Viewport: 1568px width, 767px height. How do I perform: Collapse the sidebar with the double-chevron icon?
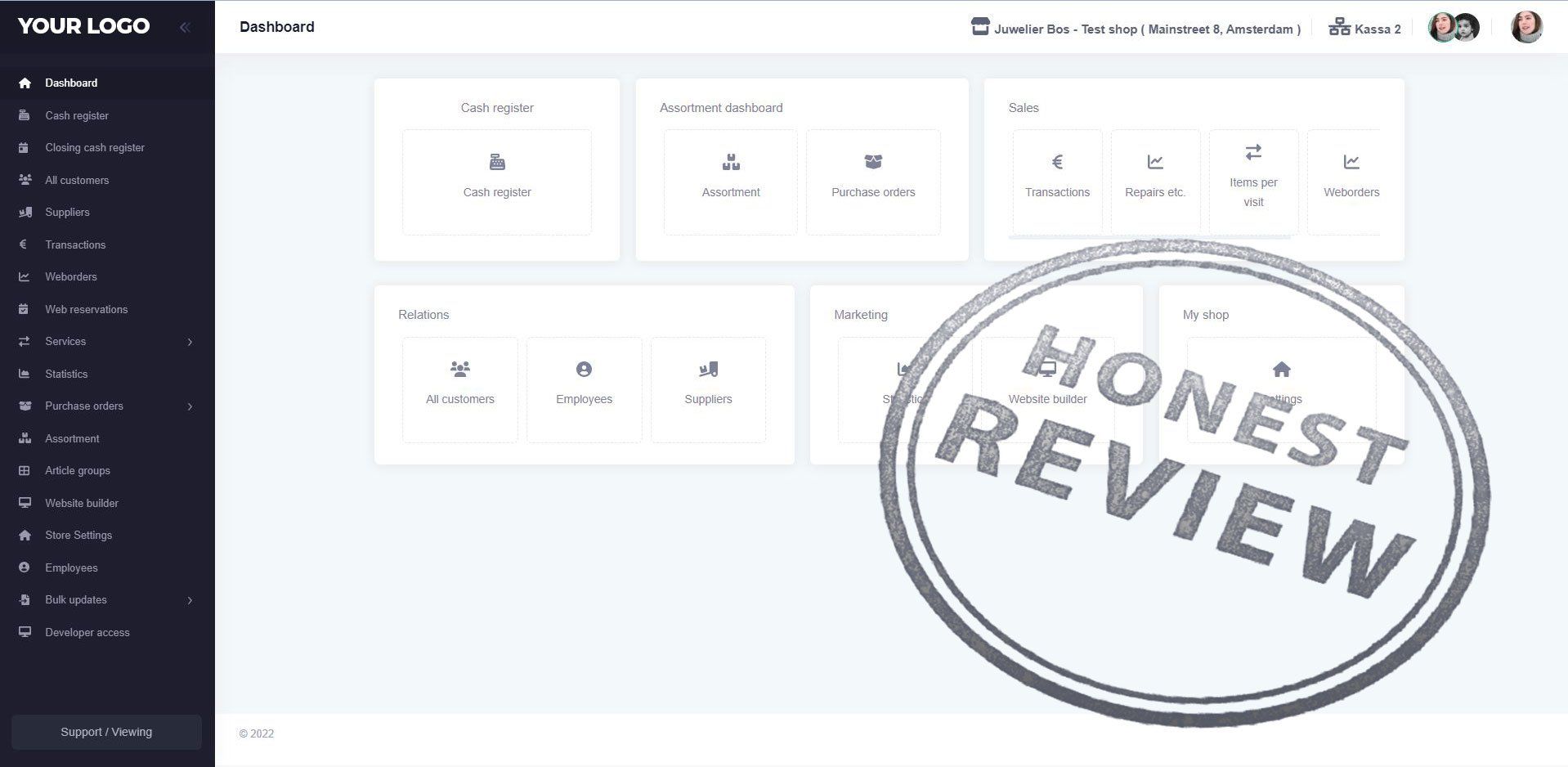point(185,27)
